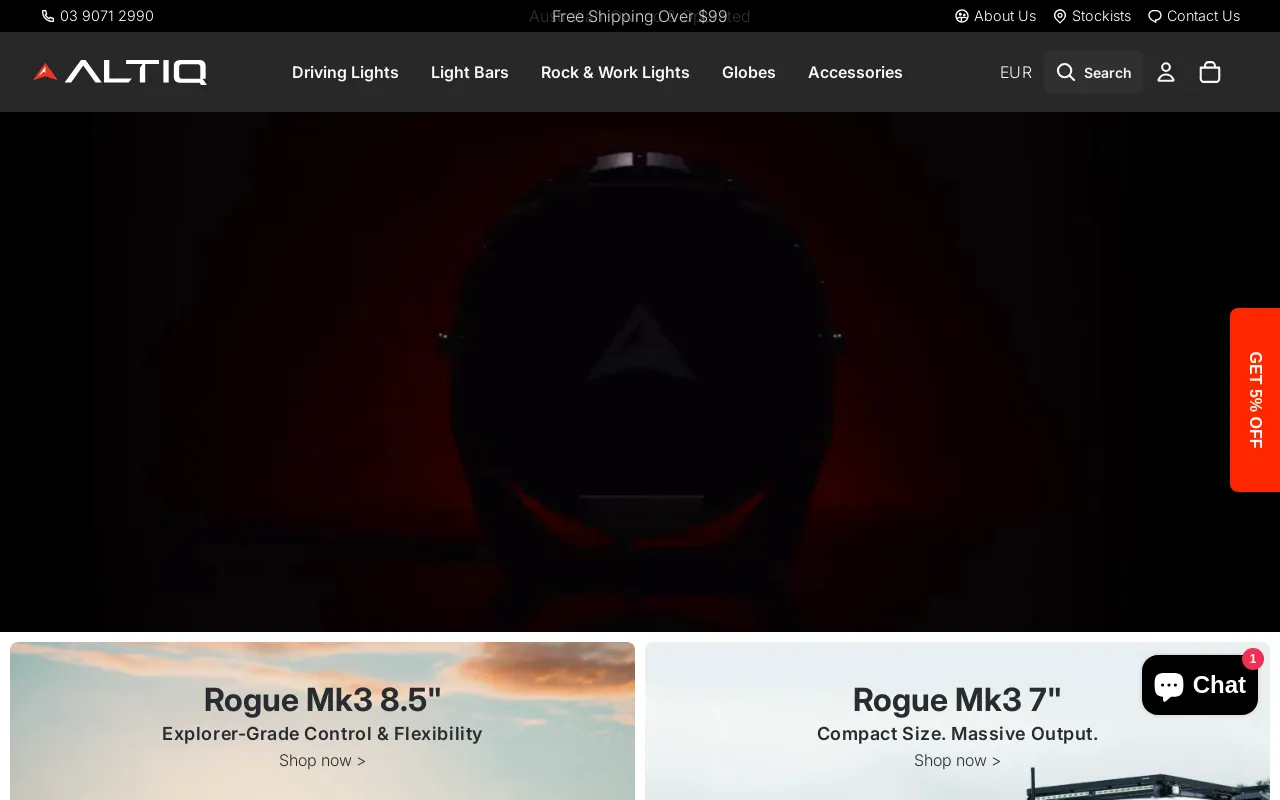Expand the Light Bars menu

coord(470,72)
